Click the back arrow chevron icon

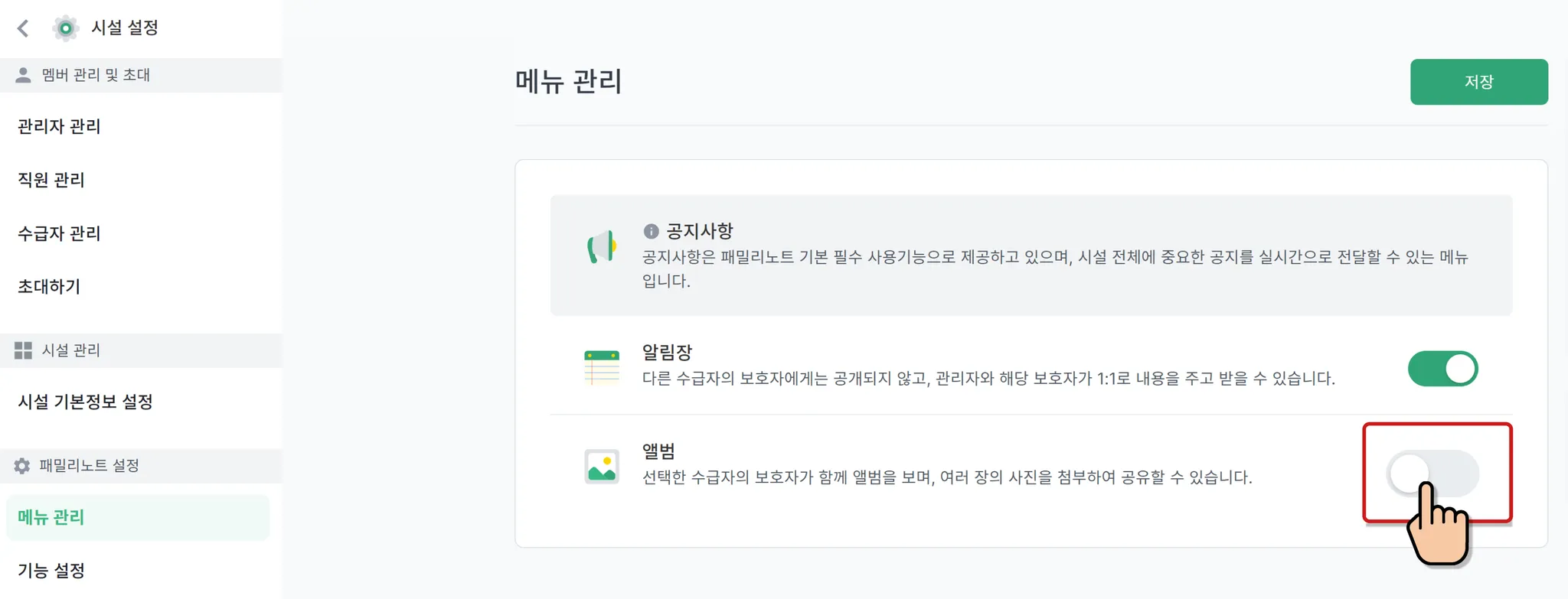pos(23,28)
